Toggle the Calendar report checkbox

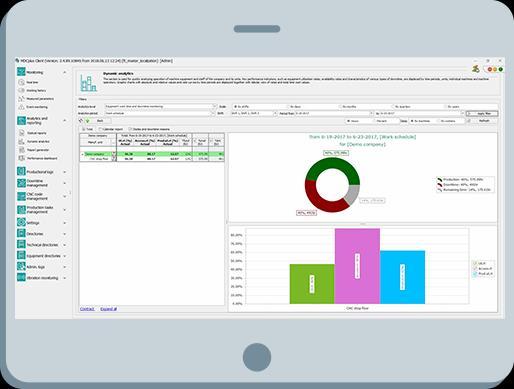click(x=100, y=129)
